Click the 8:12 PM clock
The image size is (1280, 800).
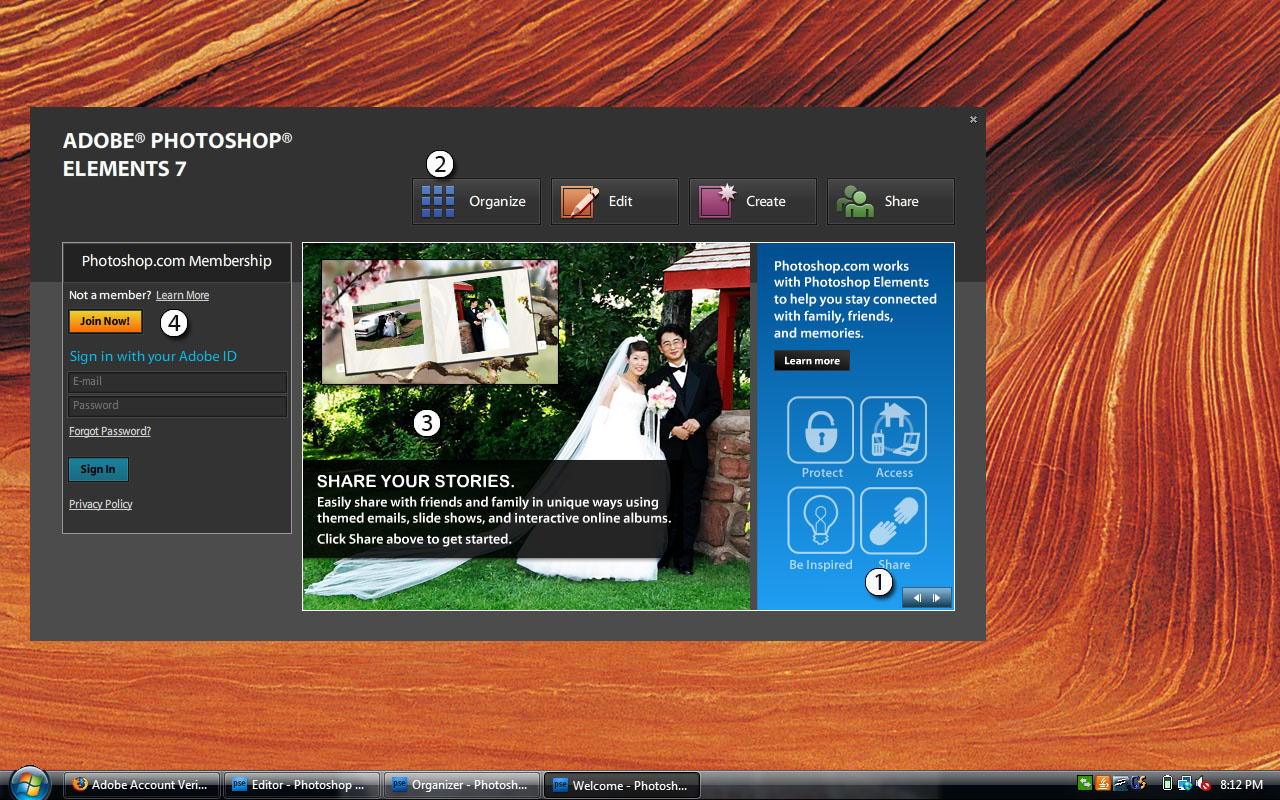click(x=1241, y=784)
